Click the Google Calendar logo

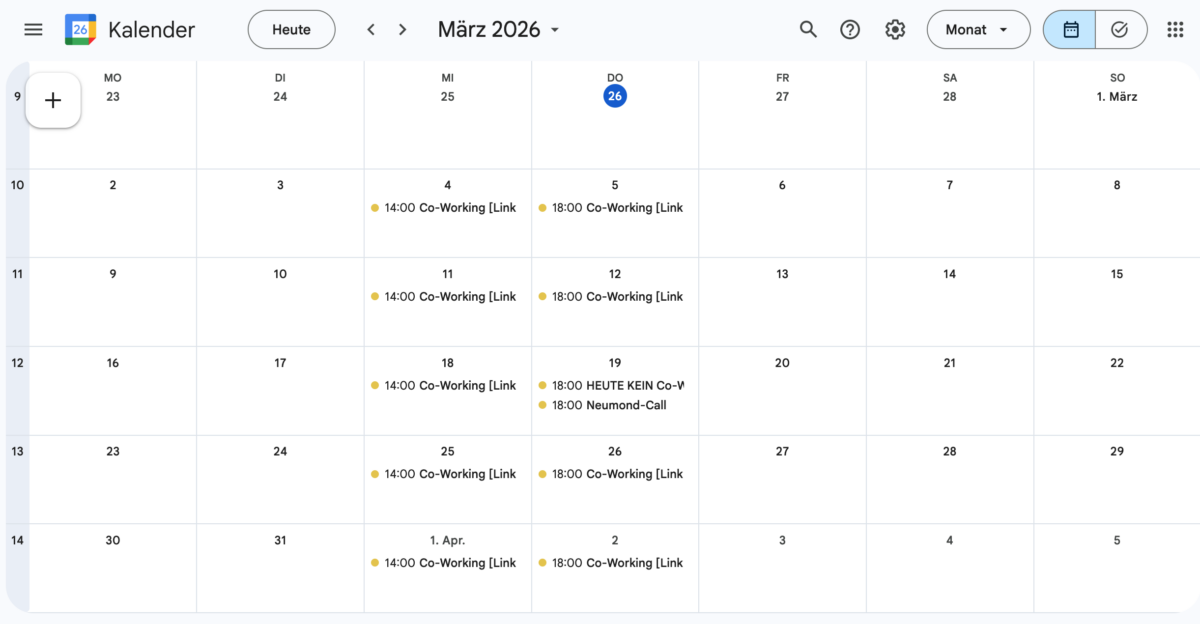pos(80,30)
